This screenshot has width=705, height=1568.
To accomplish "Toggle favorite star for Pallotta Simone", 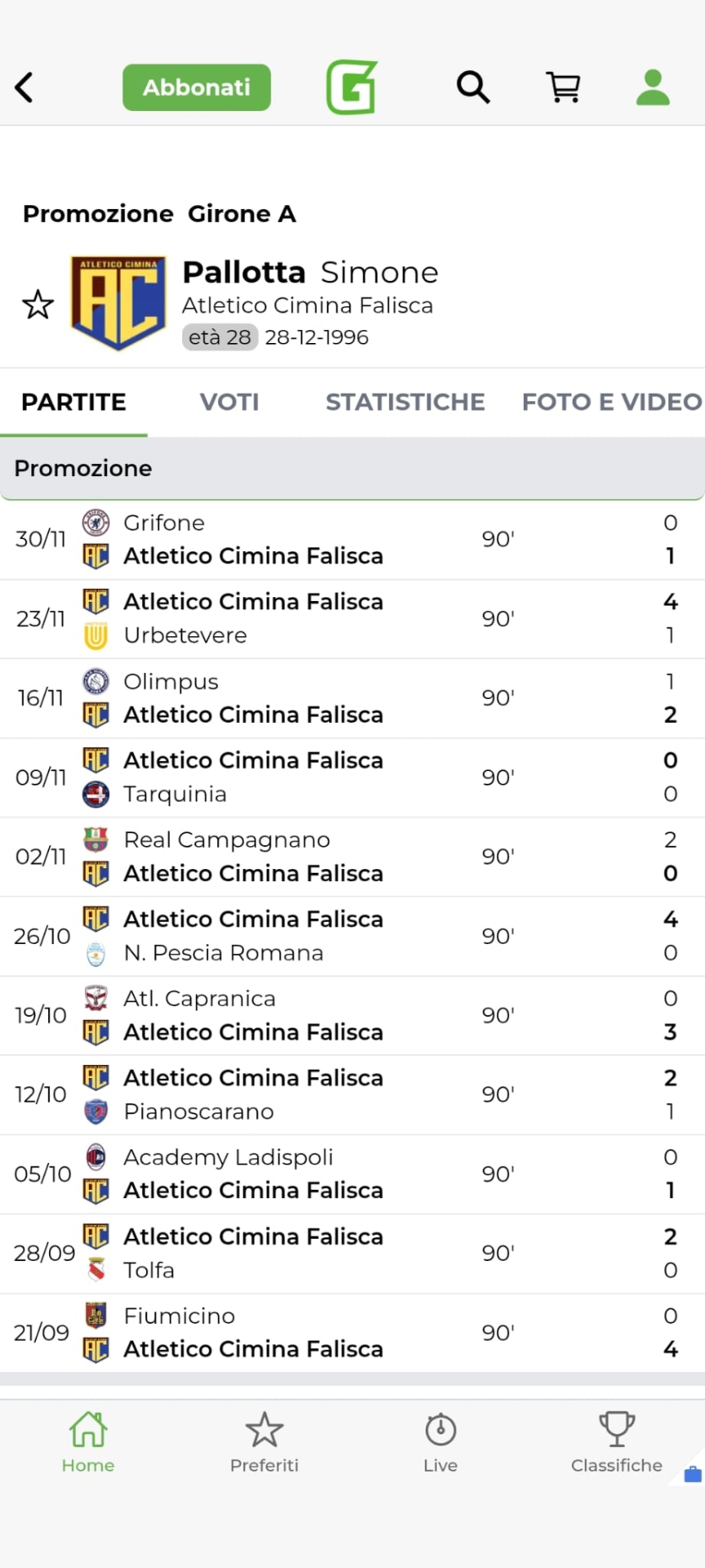I will coord(38,305).
